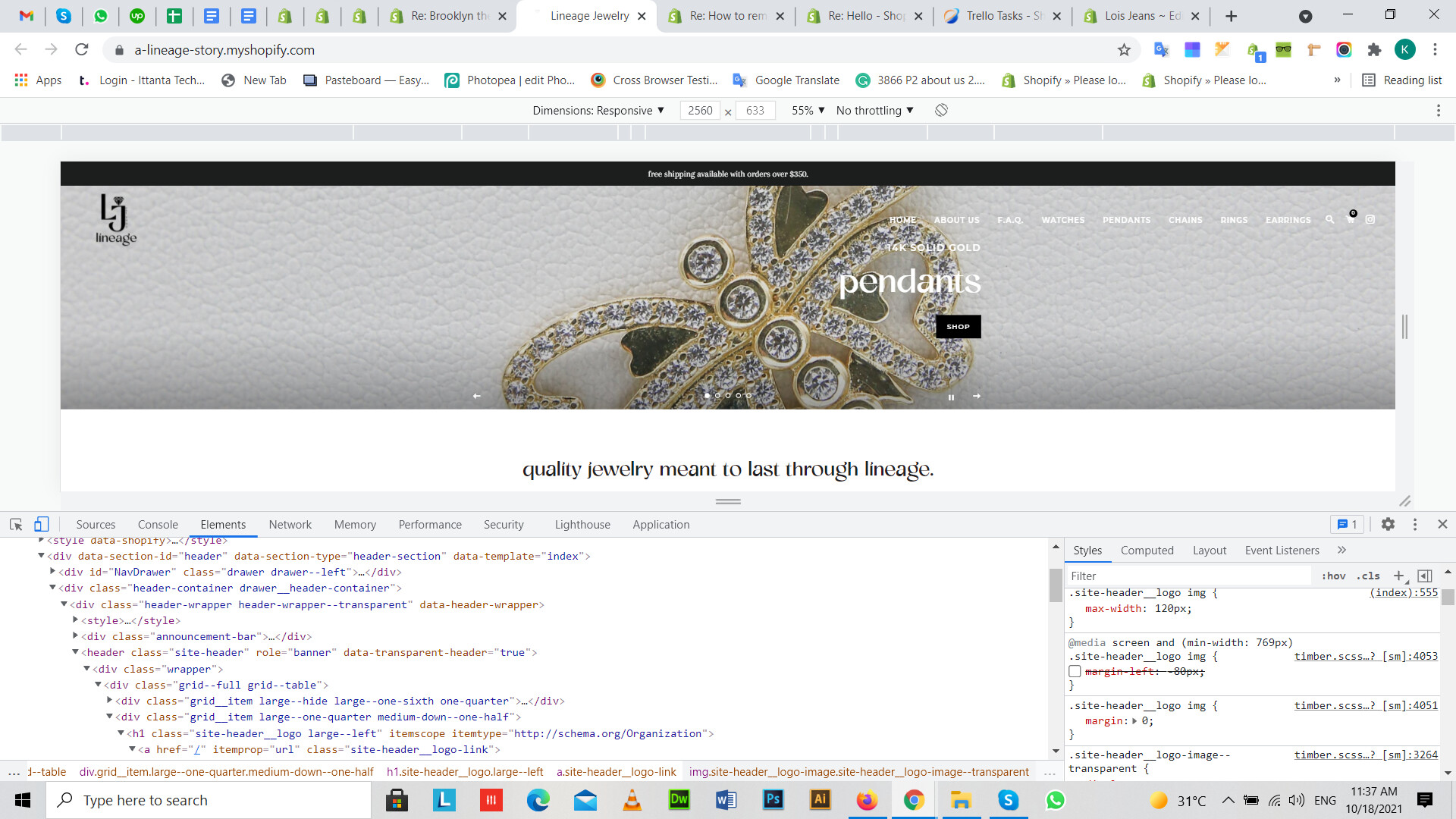Open the Computed styles tab

point(1147,550)
